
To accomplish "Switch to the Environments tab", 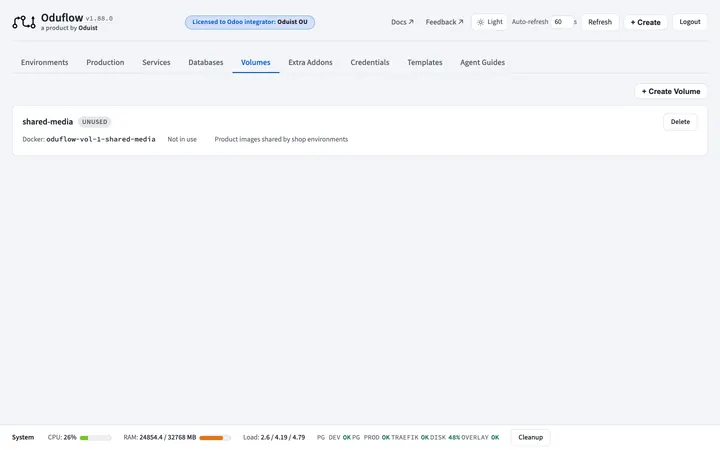I will pos(45,62).
